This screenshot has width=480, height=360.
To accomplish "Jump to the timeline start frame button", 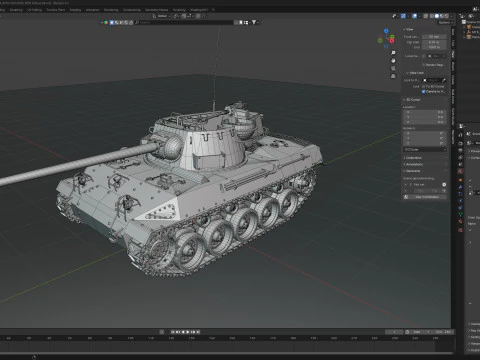I will coord(173,332).
